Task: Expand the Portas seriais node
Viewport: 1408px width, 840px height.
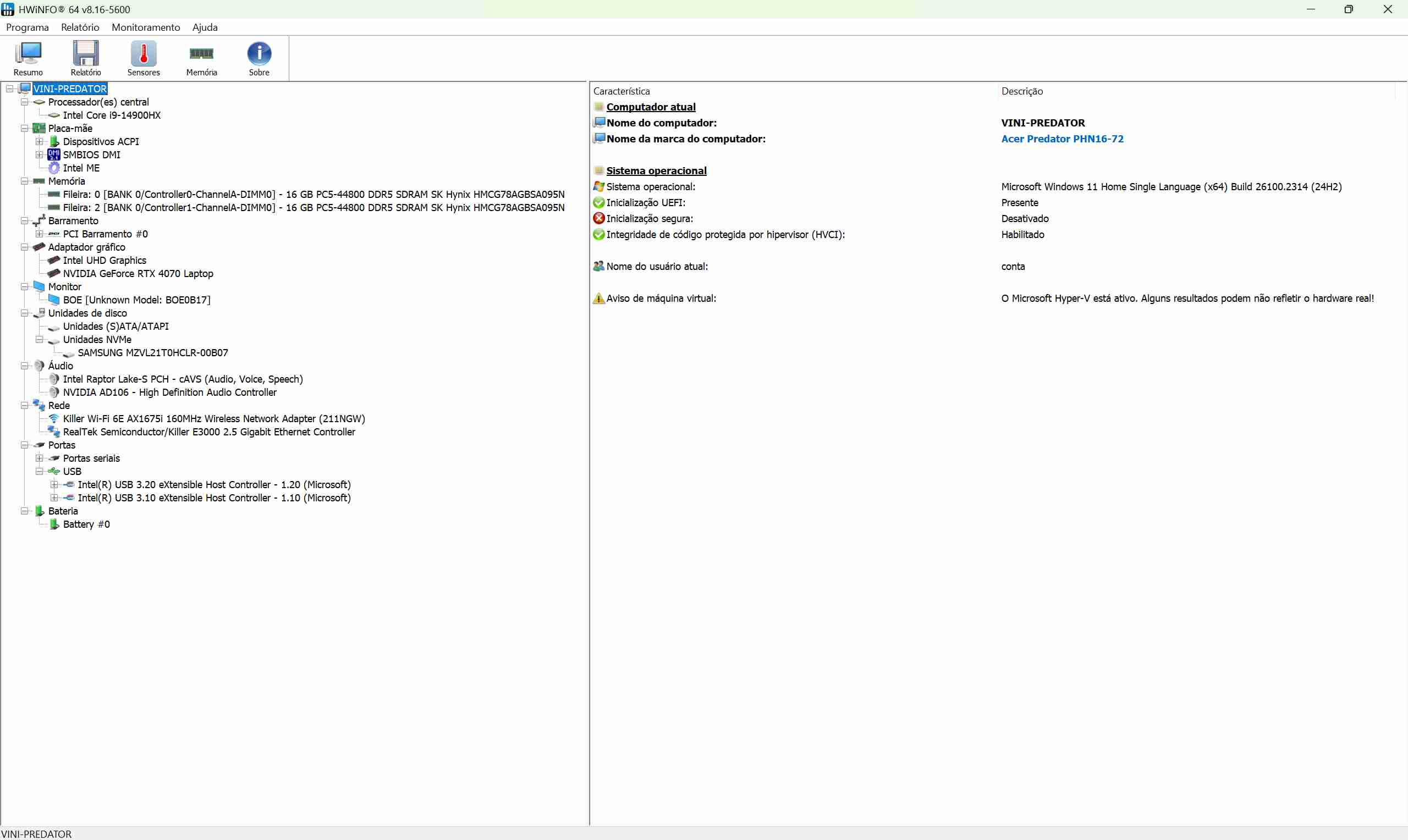Action: (39, 458)
